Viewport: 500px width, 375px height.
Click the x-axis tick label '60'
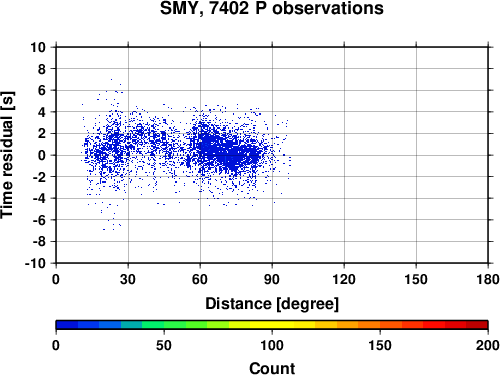[x=200, y=279]
